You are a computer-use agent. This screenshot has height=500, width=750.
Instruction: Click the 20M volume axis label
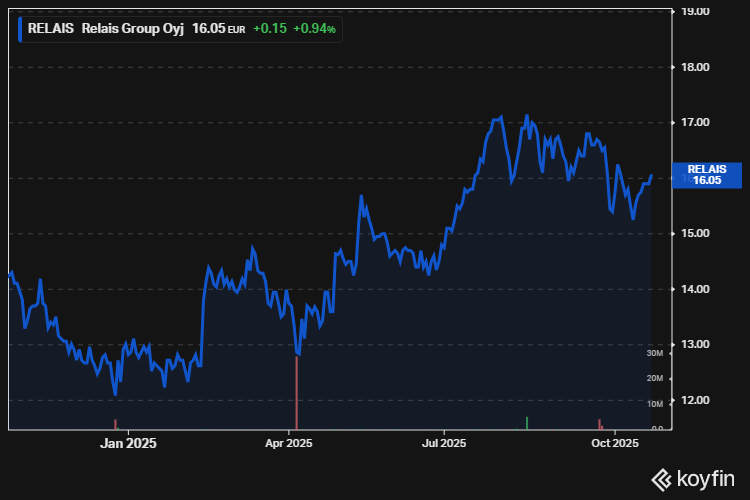[x=655, y=378]
